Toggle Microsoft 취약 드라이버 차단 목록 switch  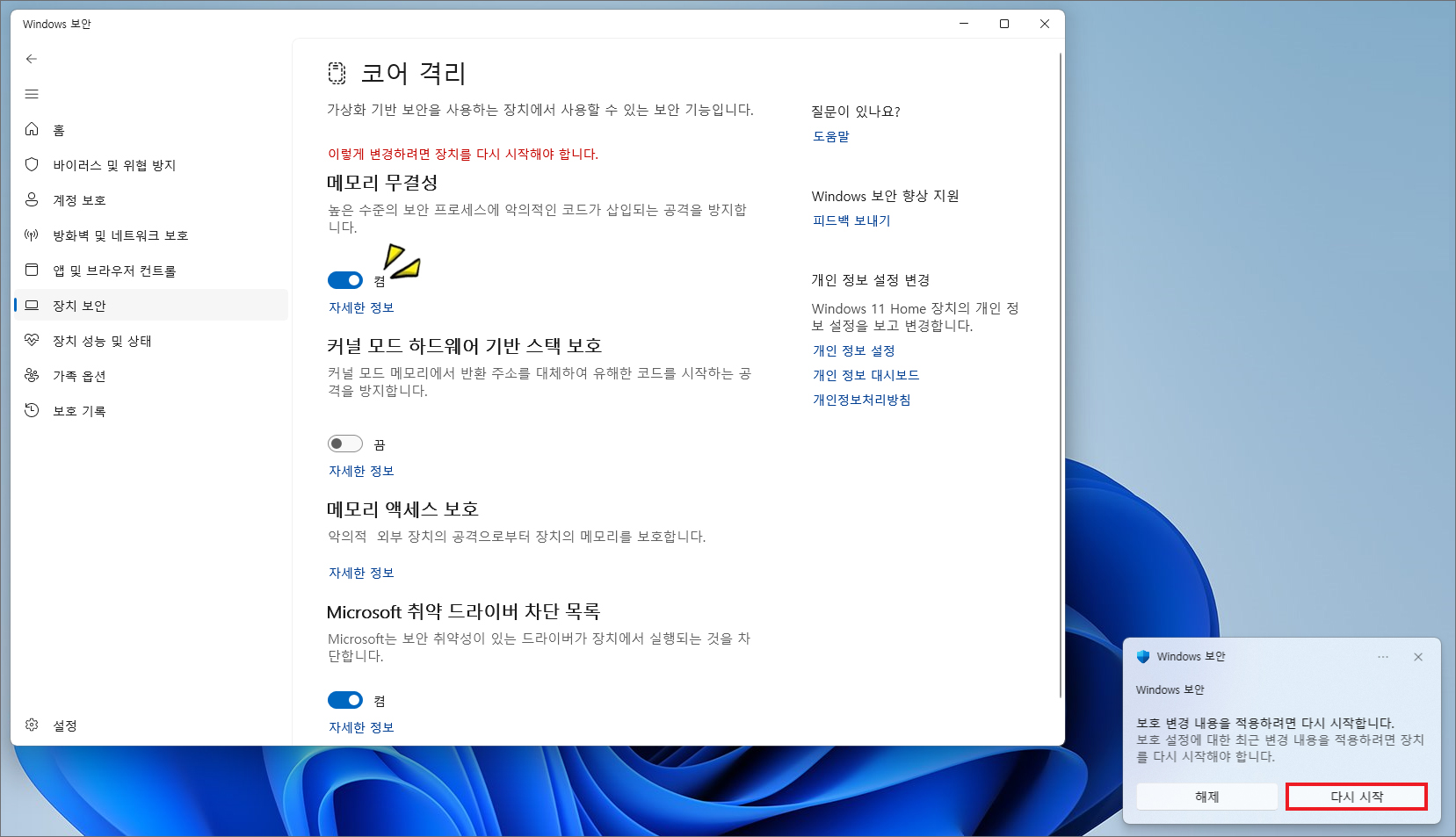point(345,700)
